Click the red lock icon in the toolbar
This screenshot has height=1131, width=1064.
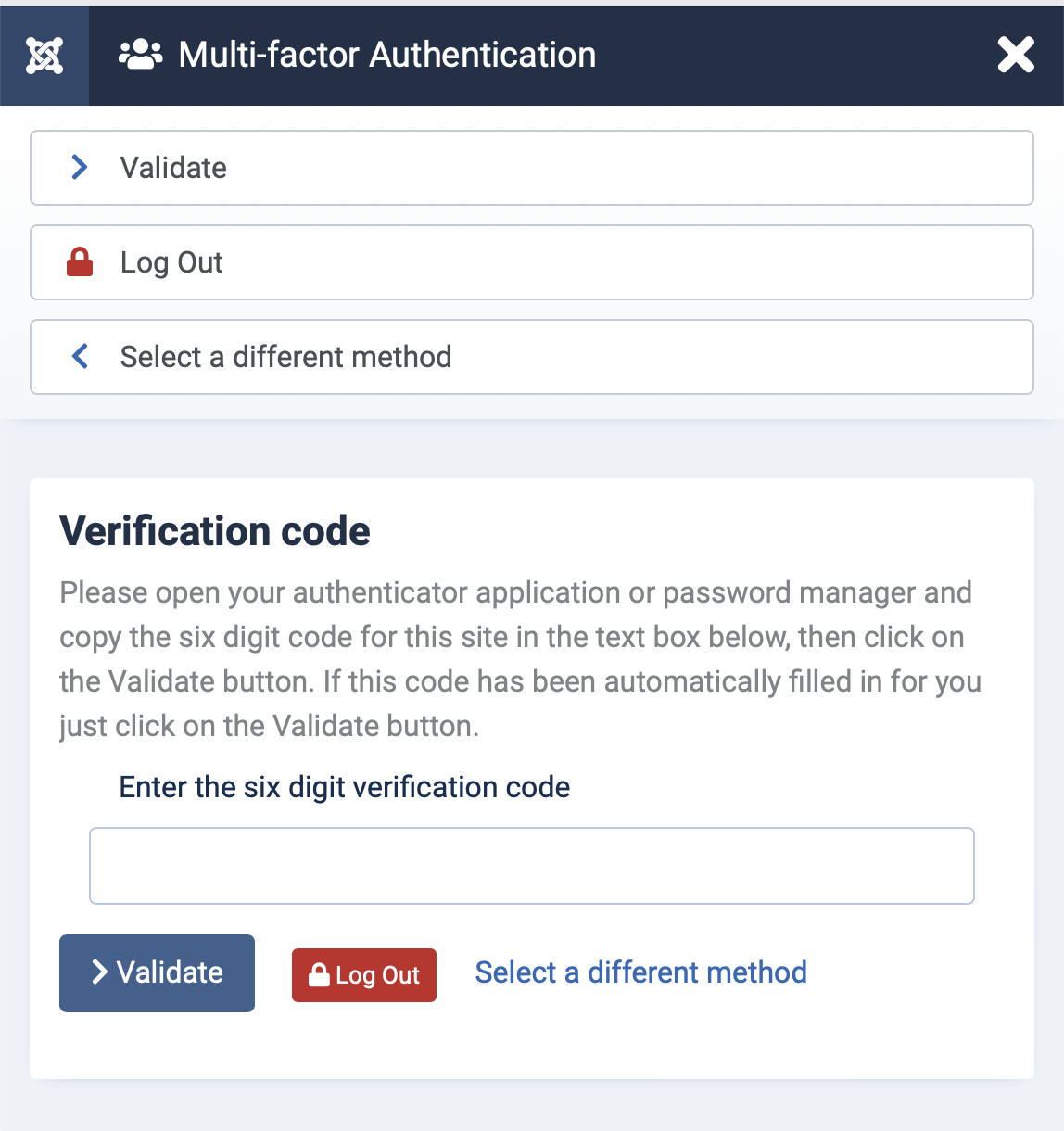(x=80, y=262)
